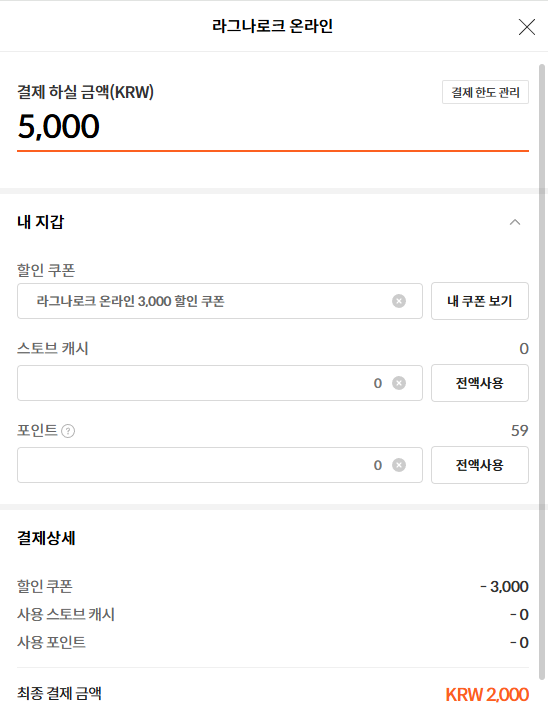
Task: Use full 스토브 캐시 with 전액사용
Action: (480, 383)
